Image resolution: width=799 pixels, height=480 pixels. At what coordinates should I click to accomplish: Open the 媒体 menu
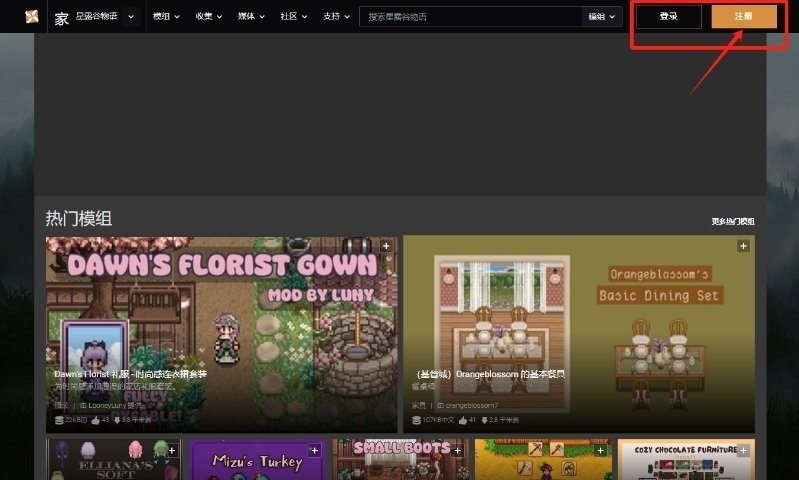pyautogui.click(x=251, y=17)
